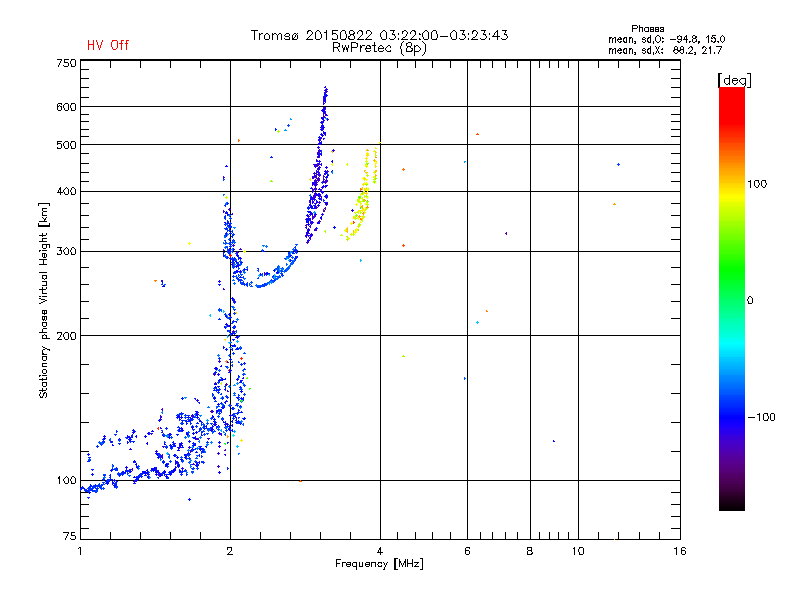Viewport: 800px width, 600px height.
Task: Click the y-axis label 'Stationary phase Virtual Height [km]'
Action: [x=44, y=300]
